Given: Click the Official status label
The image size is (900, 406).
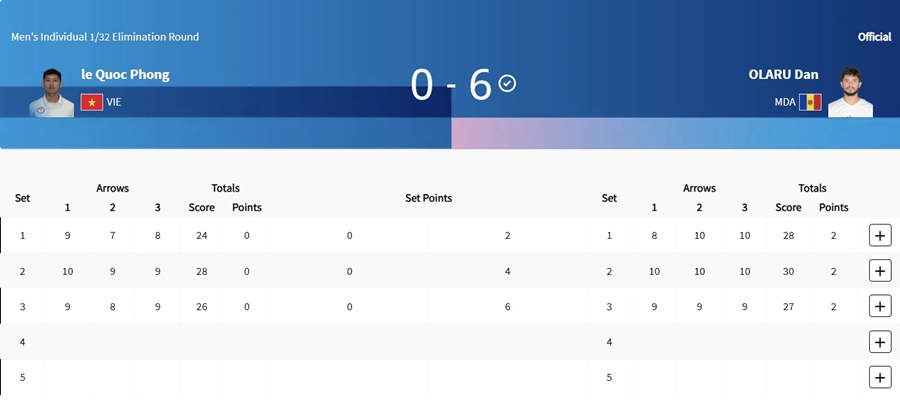Looking at the screenshot, I should tap(875, 37).
